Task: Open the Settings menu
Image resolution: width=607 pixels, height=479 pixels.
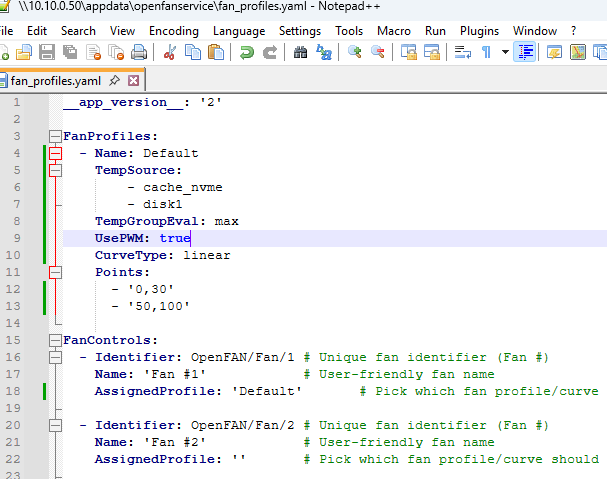Action: 300,31
